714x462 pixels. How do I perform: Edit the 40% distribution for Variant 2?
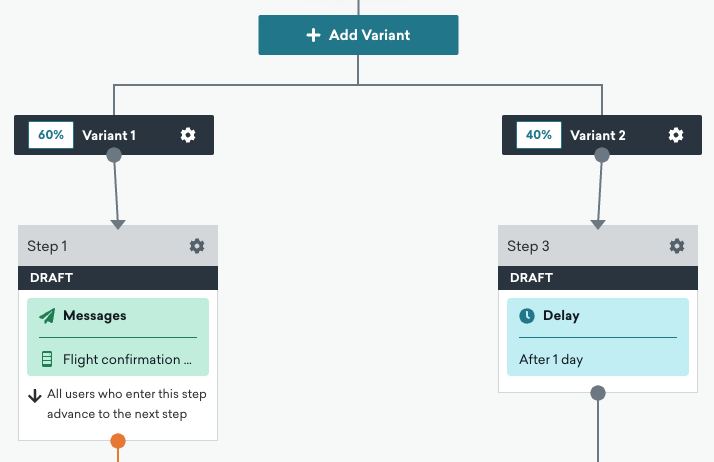pos(539,135)
